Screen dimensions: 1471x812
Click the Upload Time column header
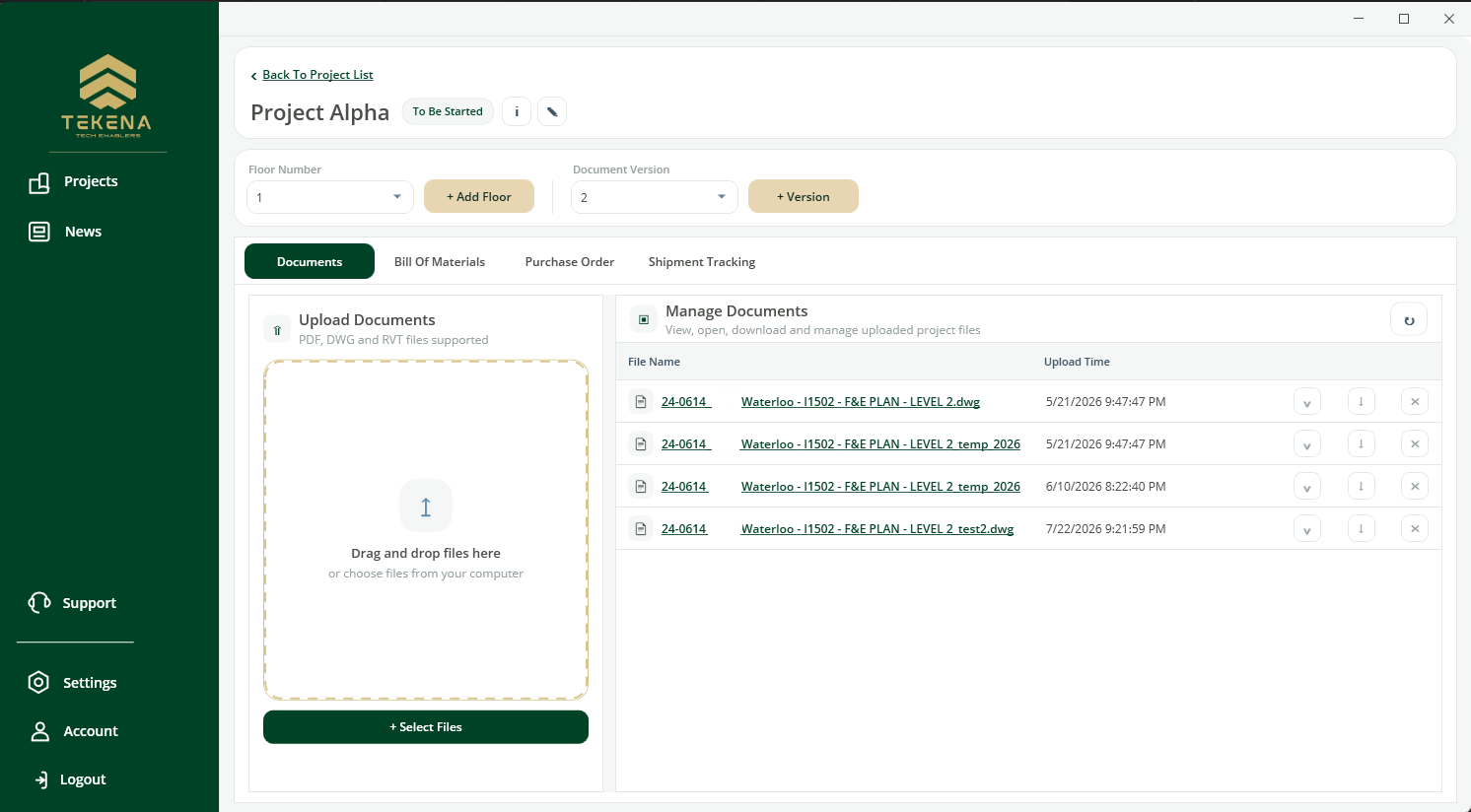pyautogui.click(x=1077, y=362)
